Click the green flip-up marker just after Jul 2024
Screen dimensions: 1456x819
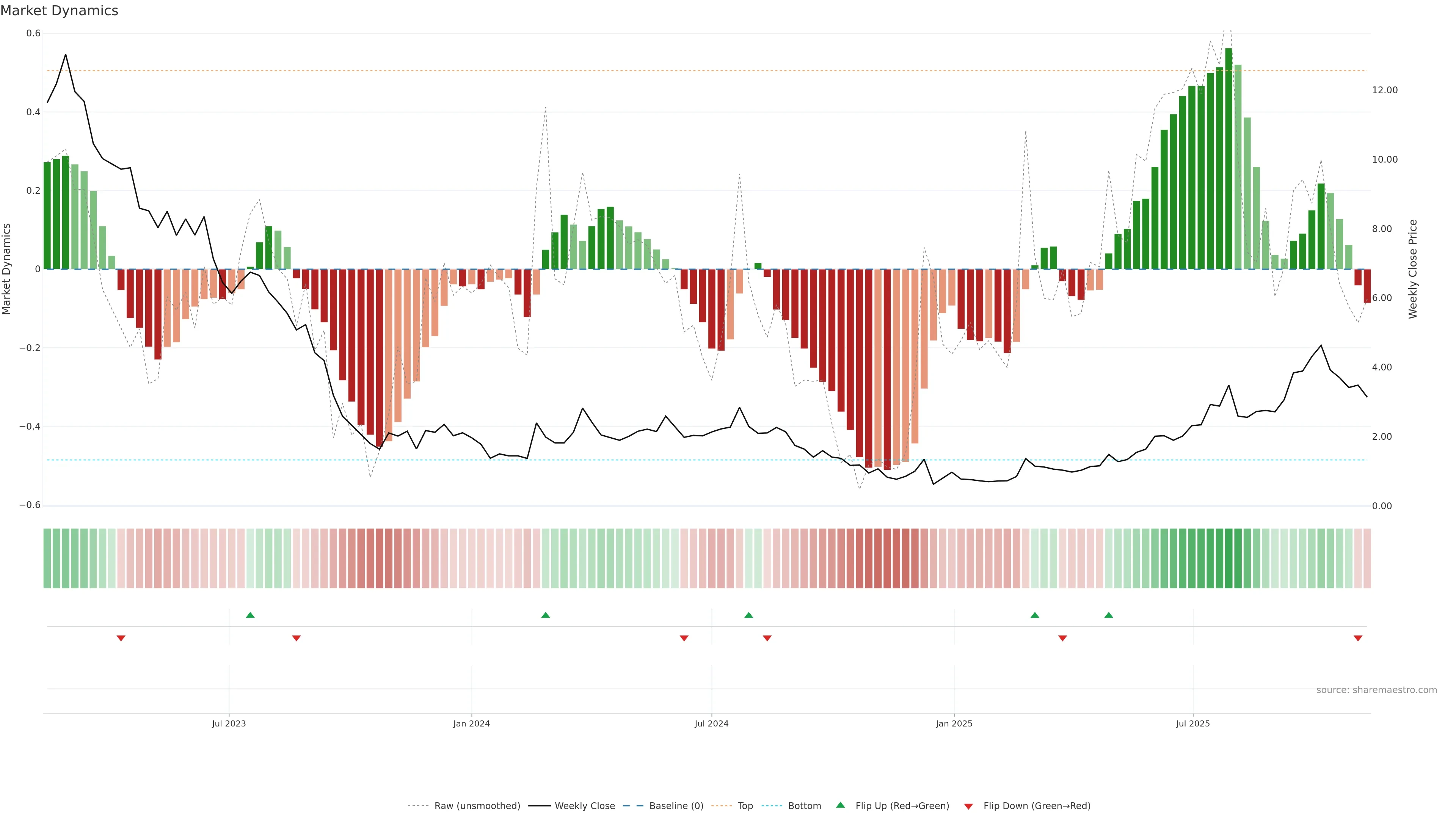click(x=748, y=615)
